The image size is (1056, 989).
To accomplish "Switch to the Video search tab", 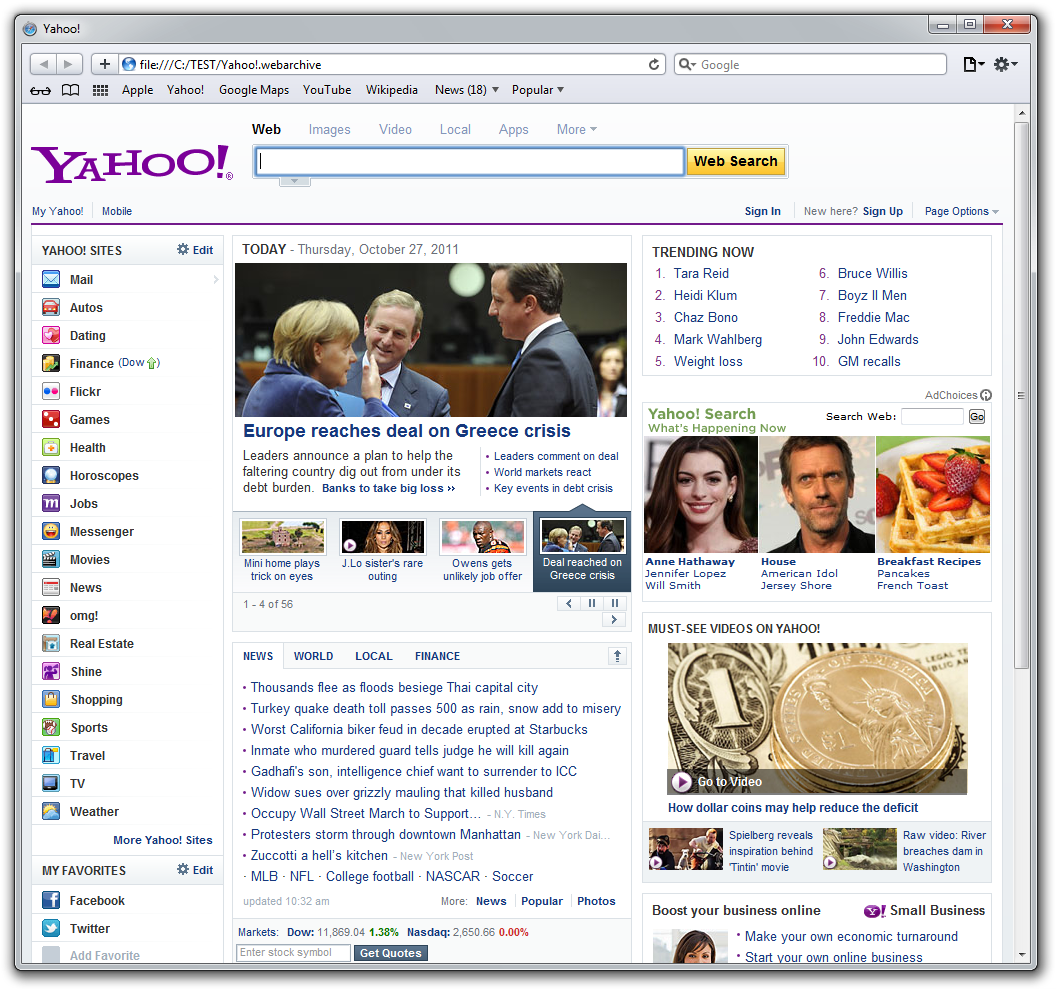I will 395,129.
